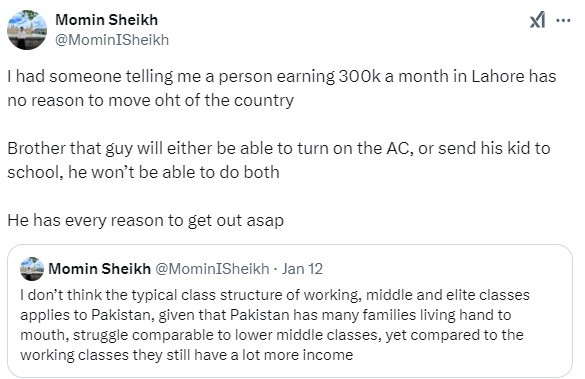Visit the @MominISheikh handle under the top name
The image size is (585, 379).
tap(112, 40)
